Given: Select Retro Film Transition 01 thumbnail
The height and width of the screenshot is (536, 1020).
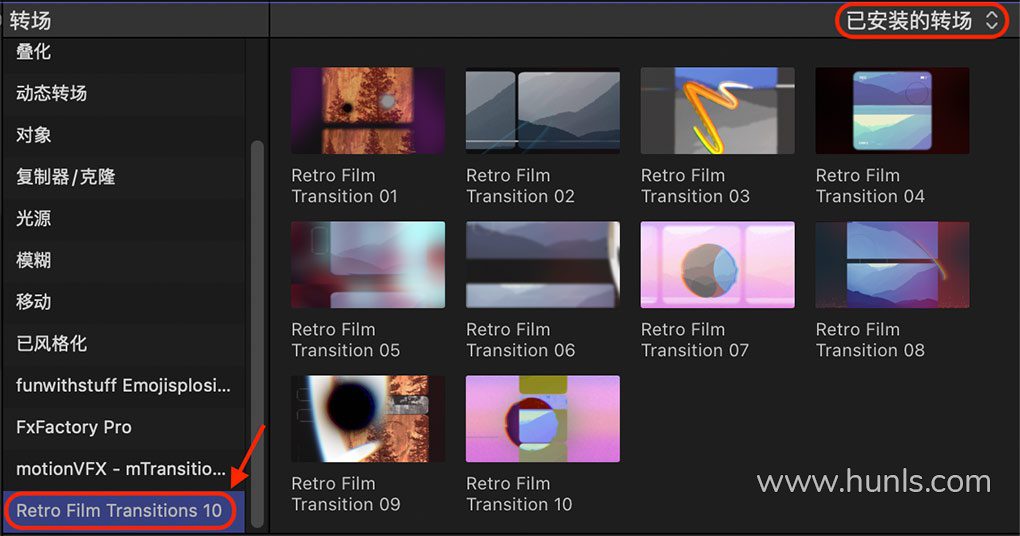Looking at the screenshot, I should [x=367, y=110].
